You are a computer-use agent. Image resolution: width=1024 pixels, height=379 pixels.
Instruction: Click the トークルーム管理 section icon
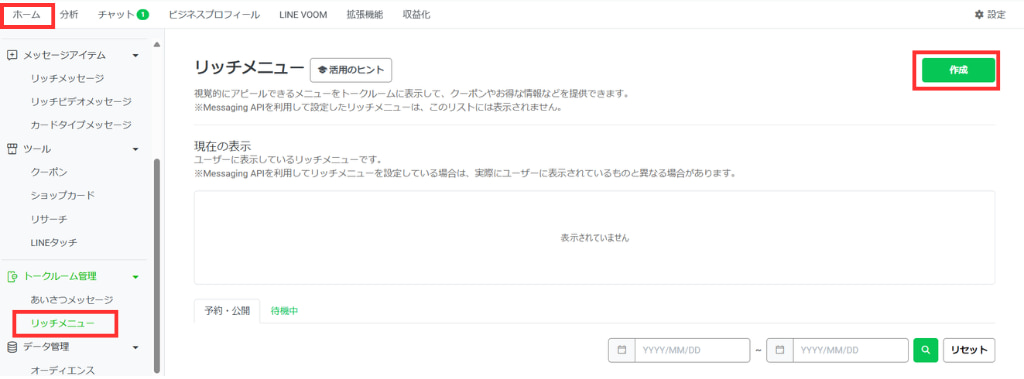tap(12, 276)
